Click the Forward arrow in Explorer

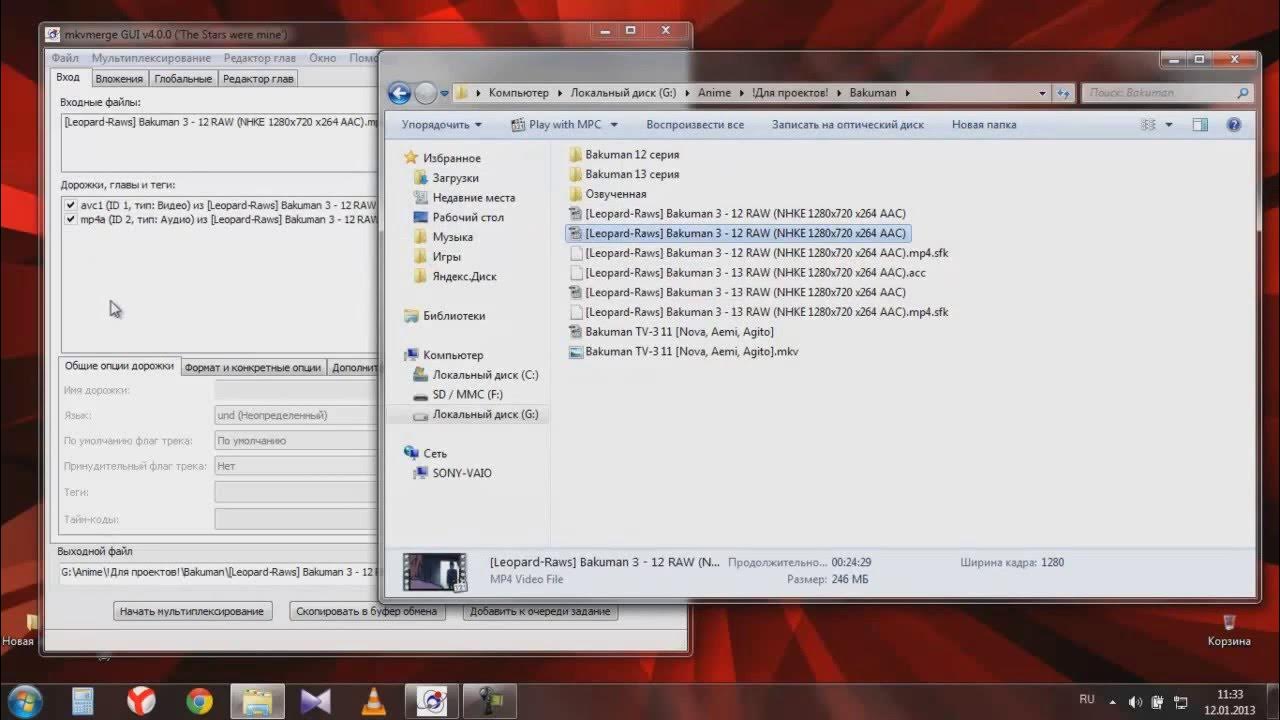(x=426, y=93)
